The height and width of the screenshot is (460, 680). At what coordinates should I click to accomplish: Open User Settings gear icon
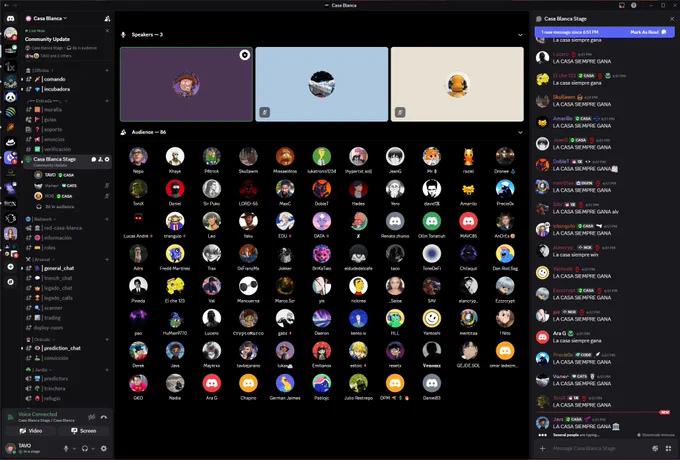[x=104, y=448]
